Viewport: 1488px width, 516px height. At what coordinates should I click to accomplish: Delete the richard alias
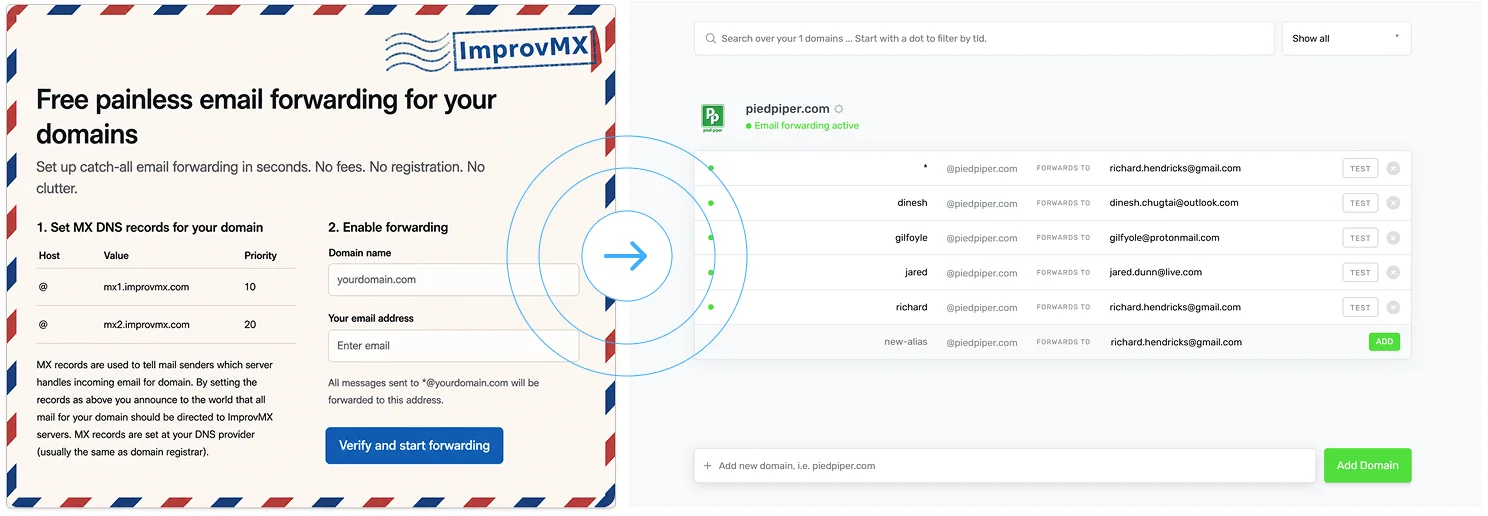(x=1393, y=307)
